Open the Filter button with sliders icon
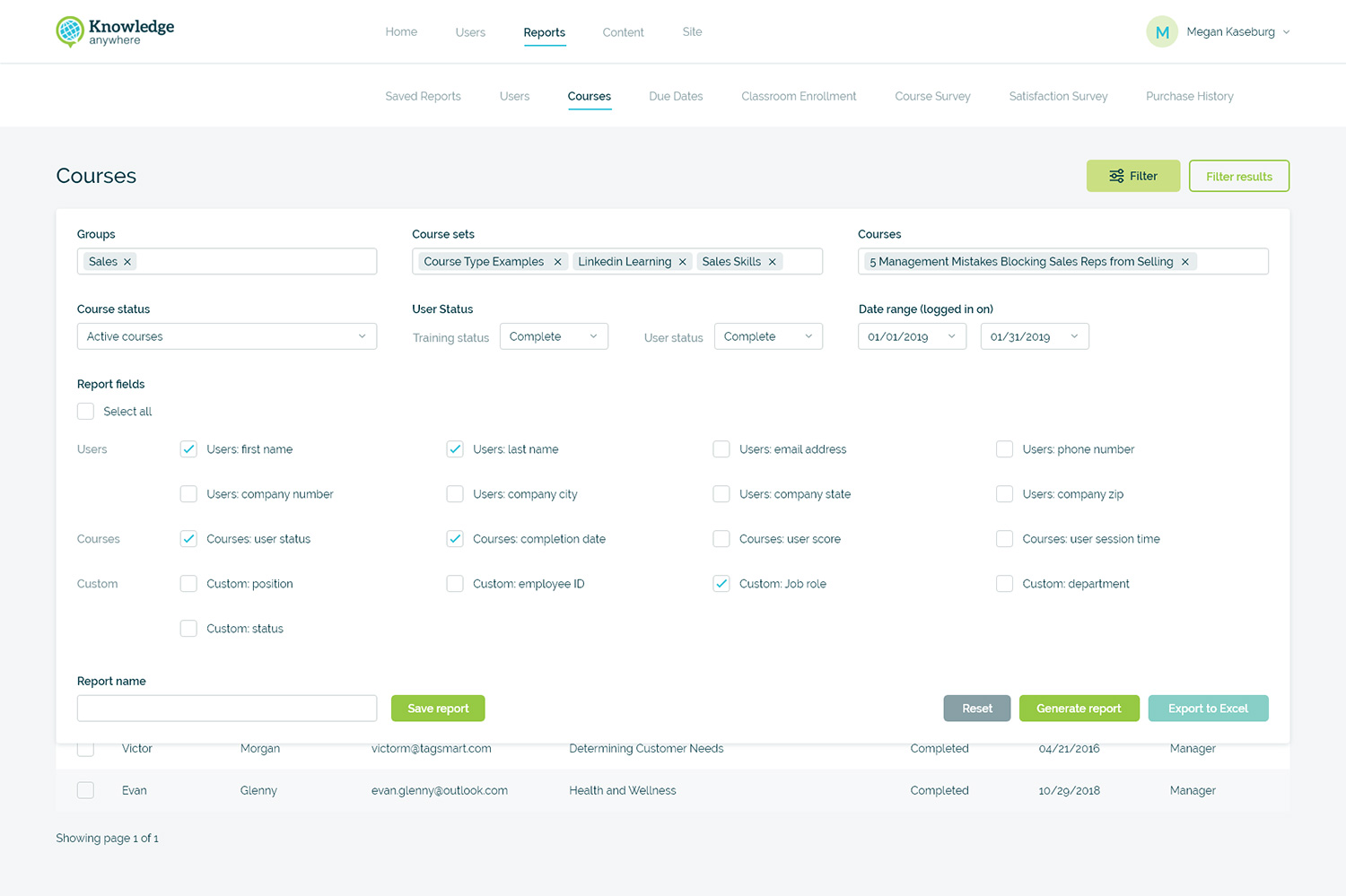The height and width of the screenshot is (896, 1346). point(1132,176)
